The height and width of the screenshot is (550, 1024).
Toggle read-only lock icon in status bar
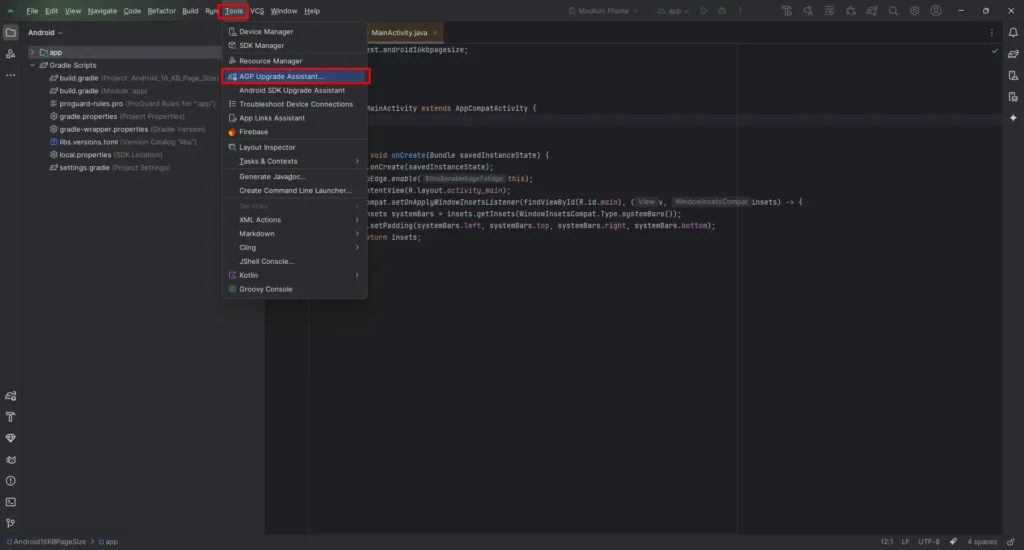click(1011, 542)
